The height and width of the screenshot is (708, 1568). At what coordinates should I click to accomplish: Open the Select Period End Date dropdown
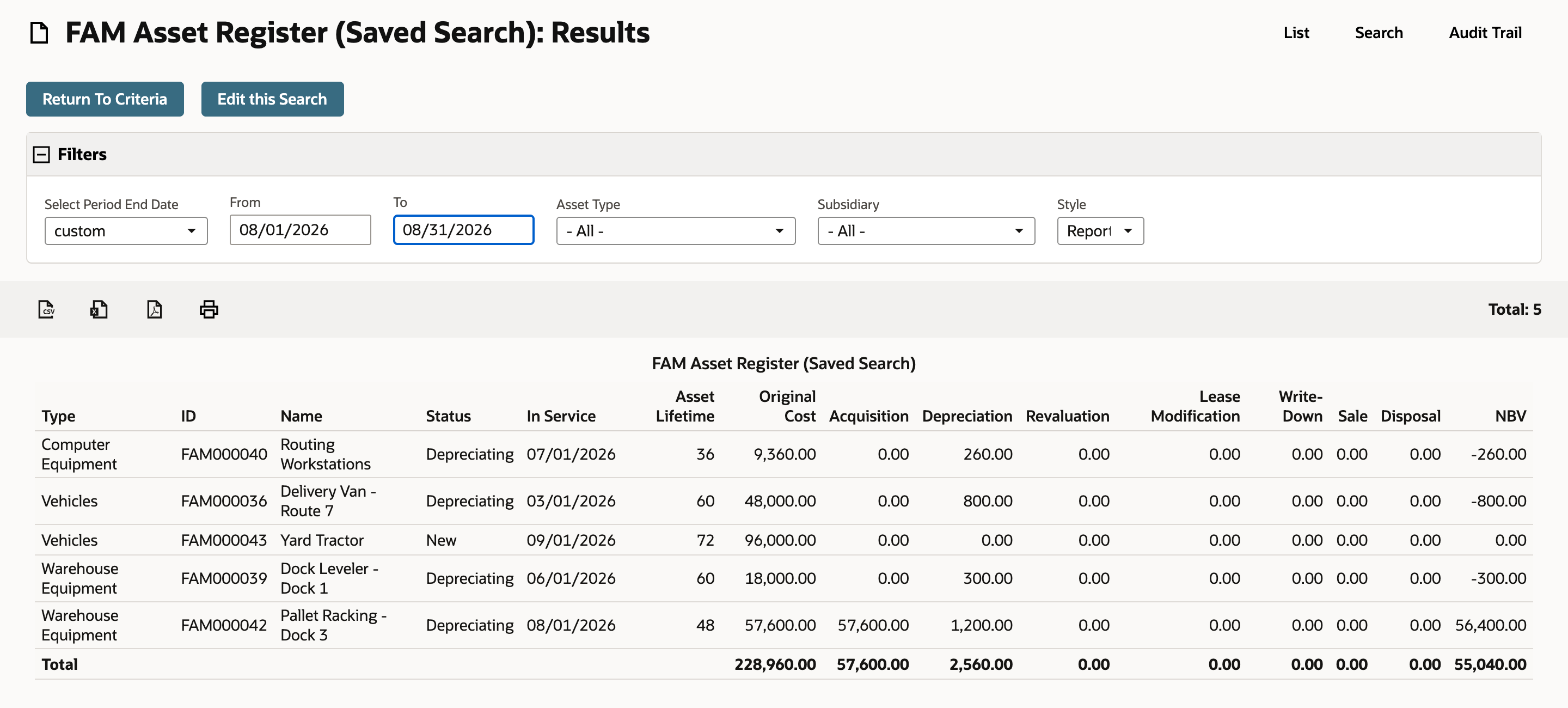(126, 231)
